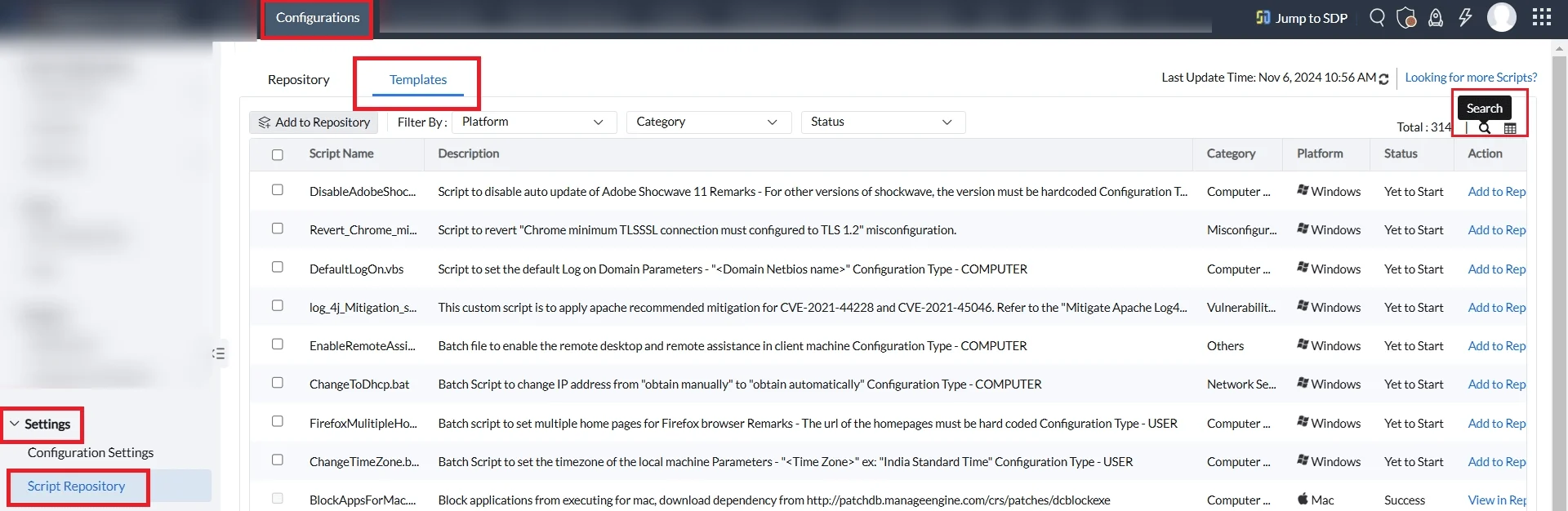Check the DefaultLogOn.vbs checkbox
Viewport: 1568px width, 511px height.
pos(278,267)
